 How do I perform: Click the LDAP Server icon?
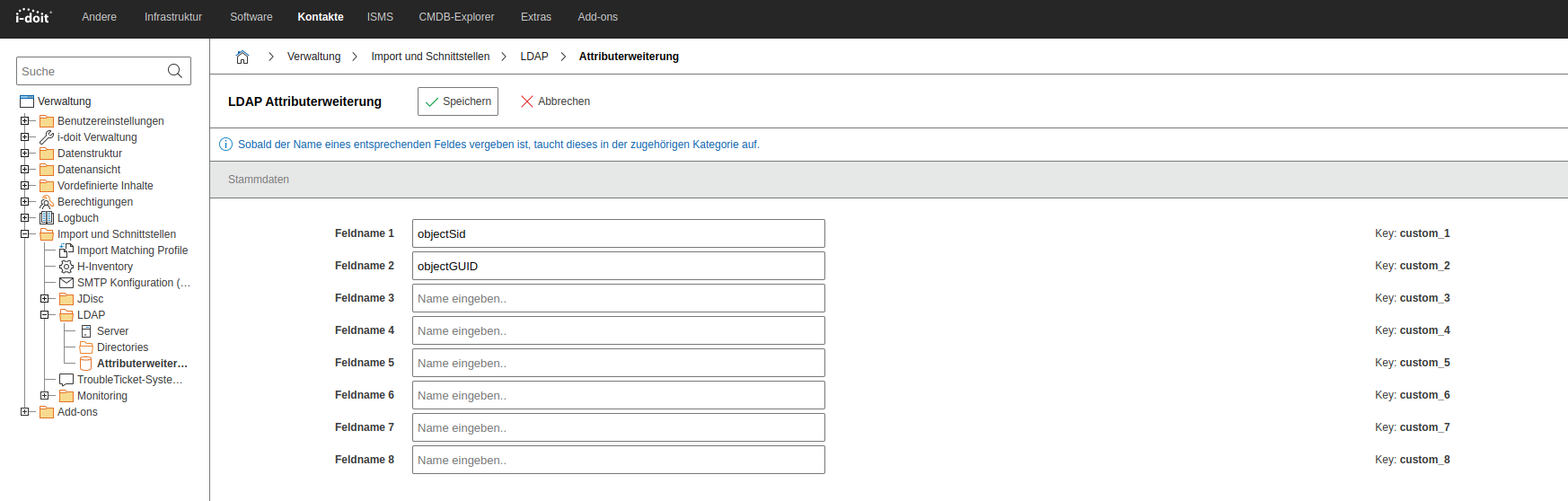86,331
